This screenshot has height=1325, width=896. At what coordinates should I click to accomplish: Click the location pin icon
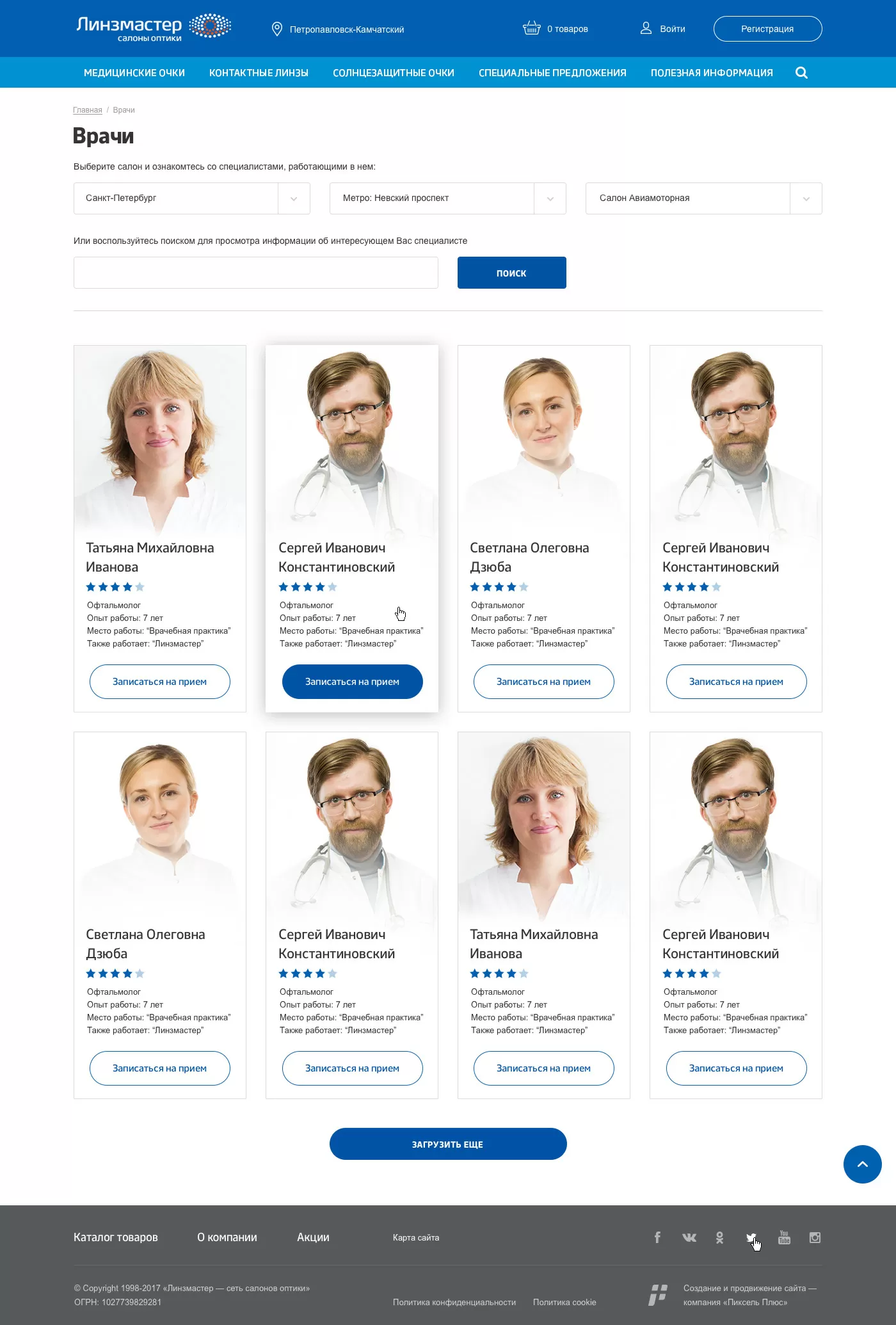coord(277,29)
